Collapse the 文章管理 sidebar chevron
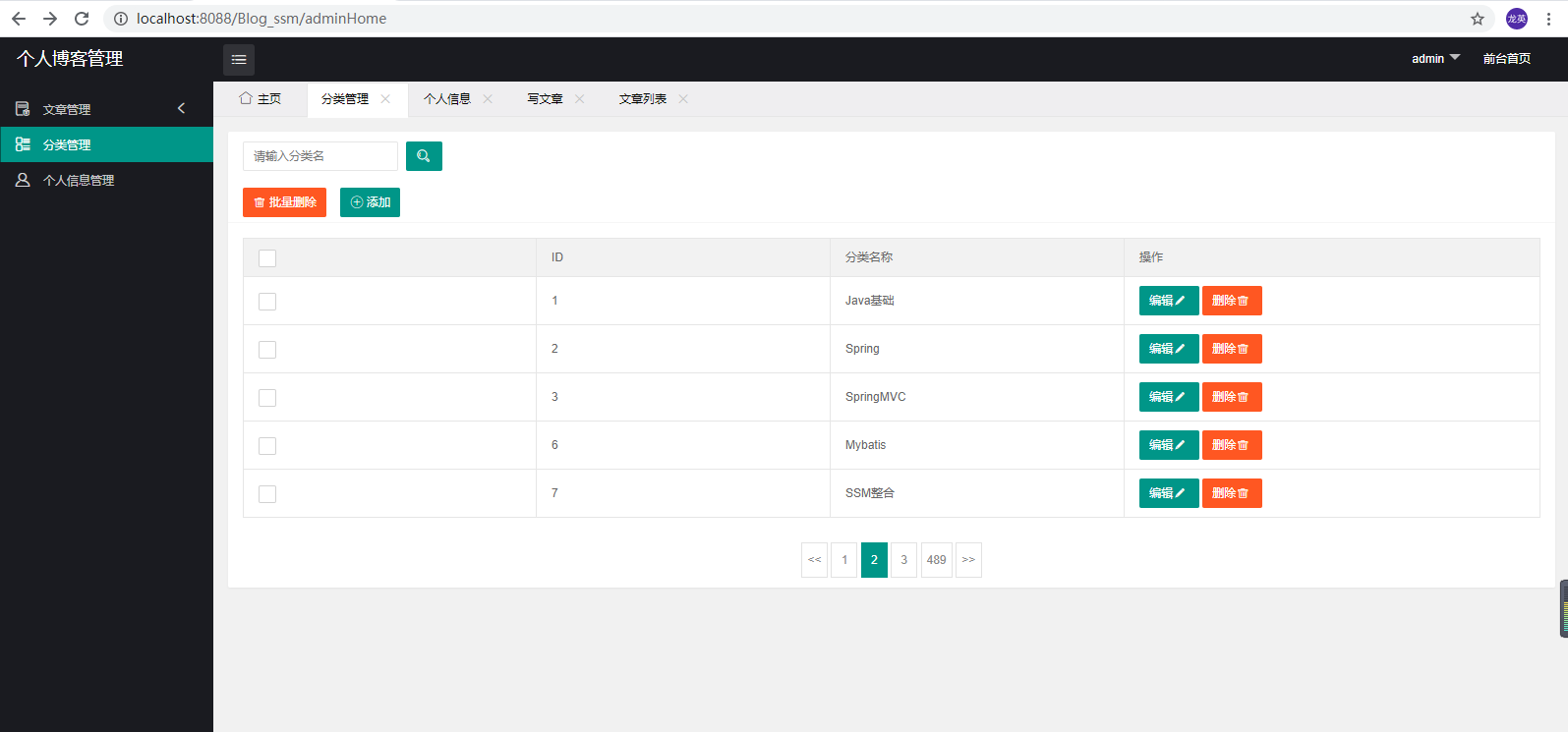The width and height of the screenshot is (1568, 732). click(x=181, y=108)
